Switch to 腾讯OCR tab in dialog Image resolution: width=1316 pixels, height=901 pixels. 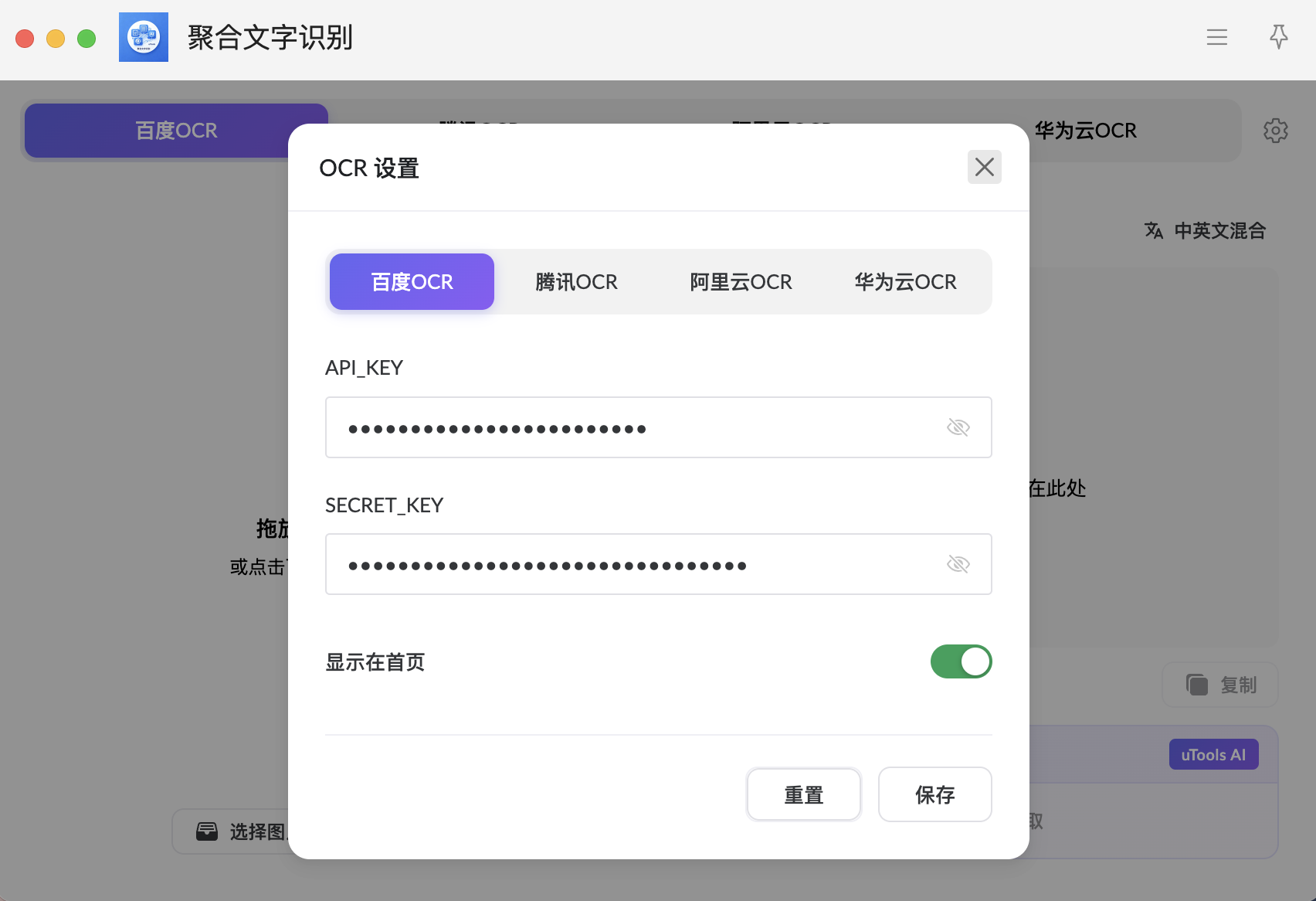[576, 282]
